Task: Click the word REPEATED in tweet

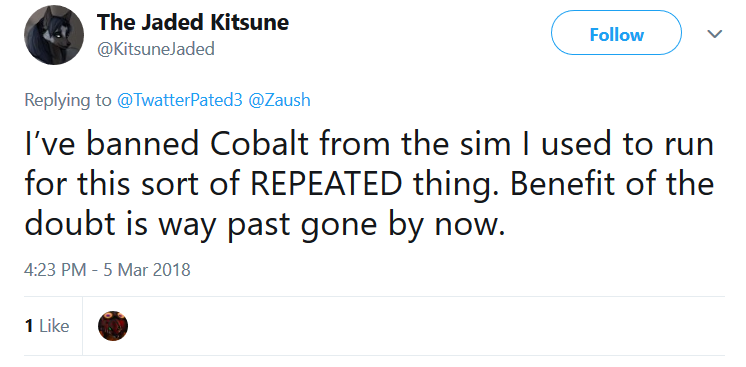Action: (326, 184)
